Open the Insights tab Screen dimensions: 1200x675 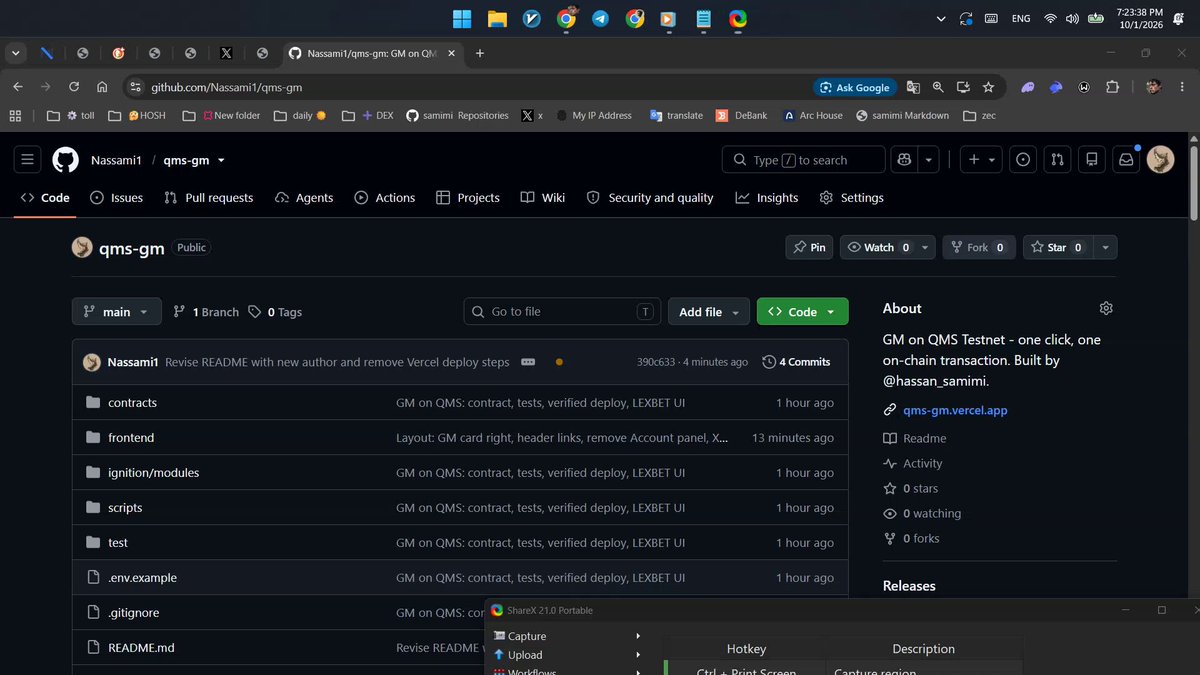coord(767,198)
